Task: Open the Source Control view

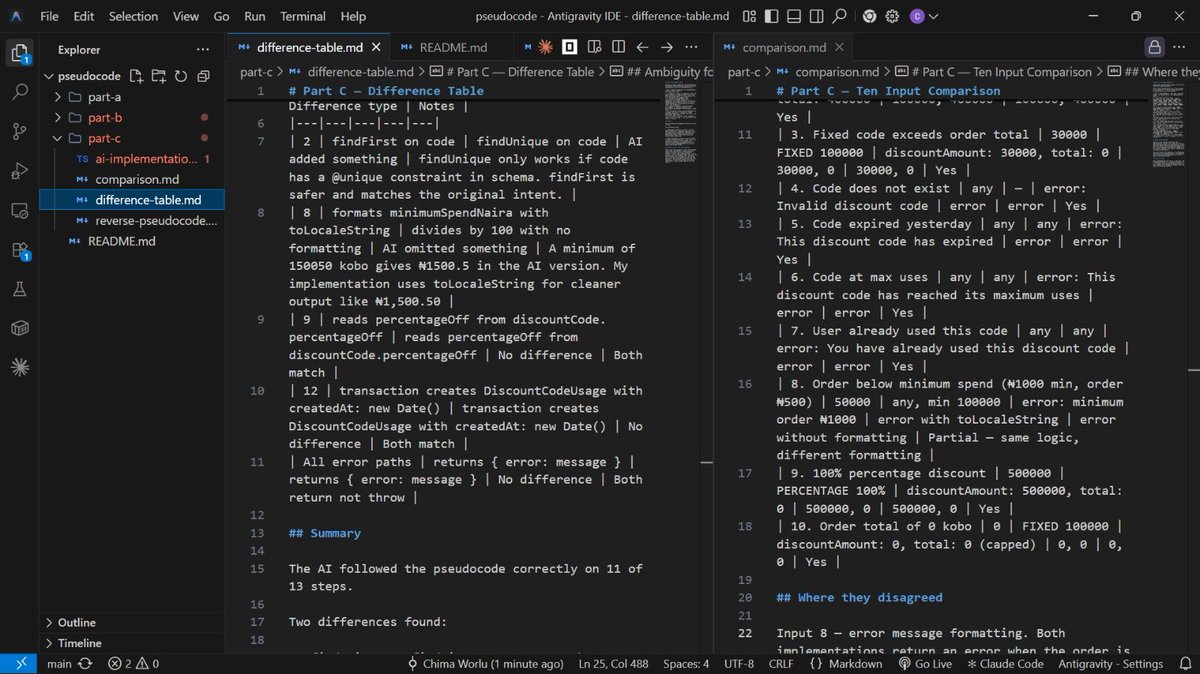Action: click(20, 131)
